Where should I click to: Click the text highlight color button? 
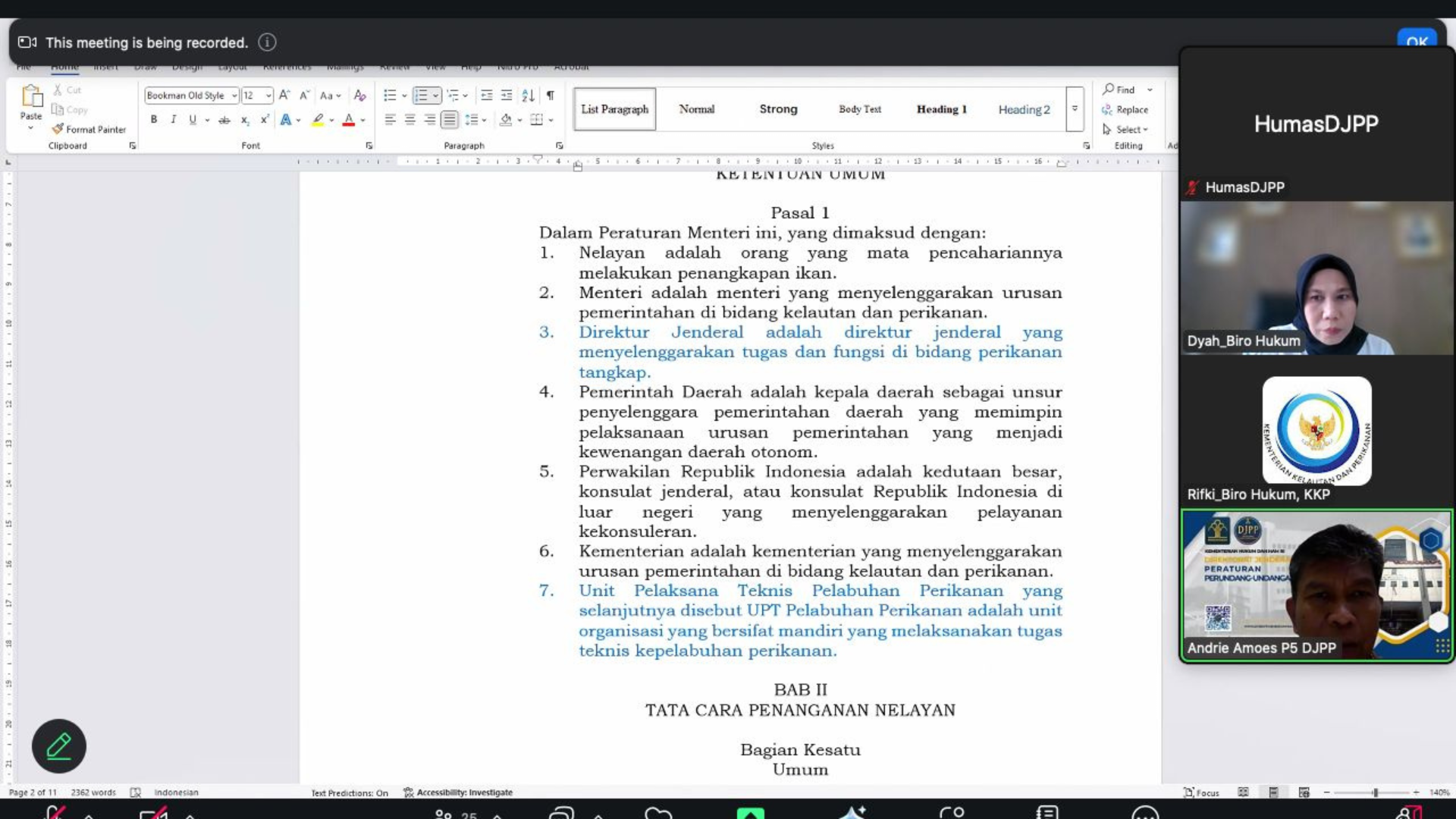318,120
